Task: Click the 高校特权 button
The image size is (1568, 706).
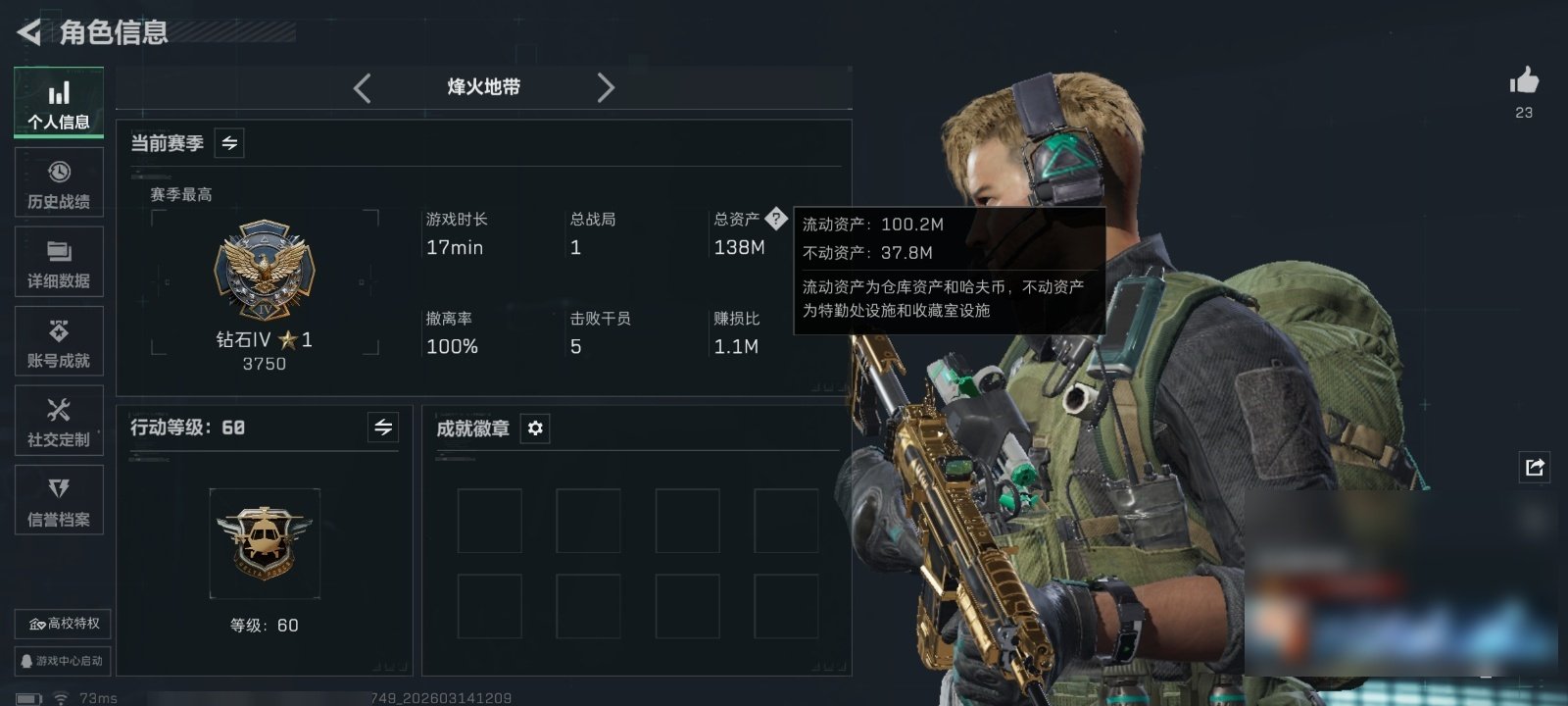Action: [63, 624]
